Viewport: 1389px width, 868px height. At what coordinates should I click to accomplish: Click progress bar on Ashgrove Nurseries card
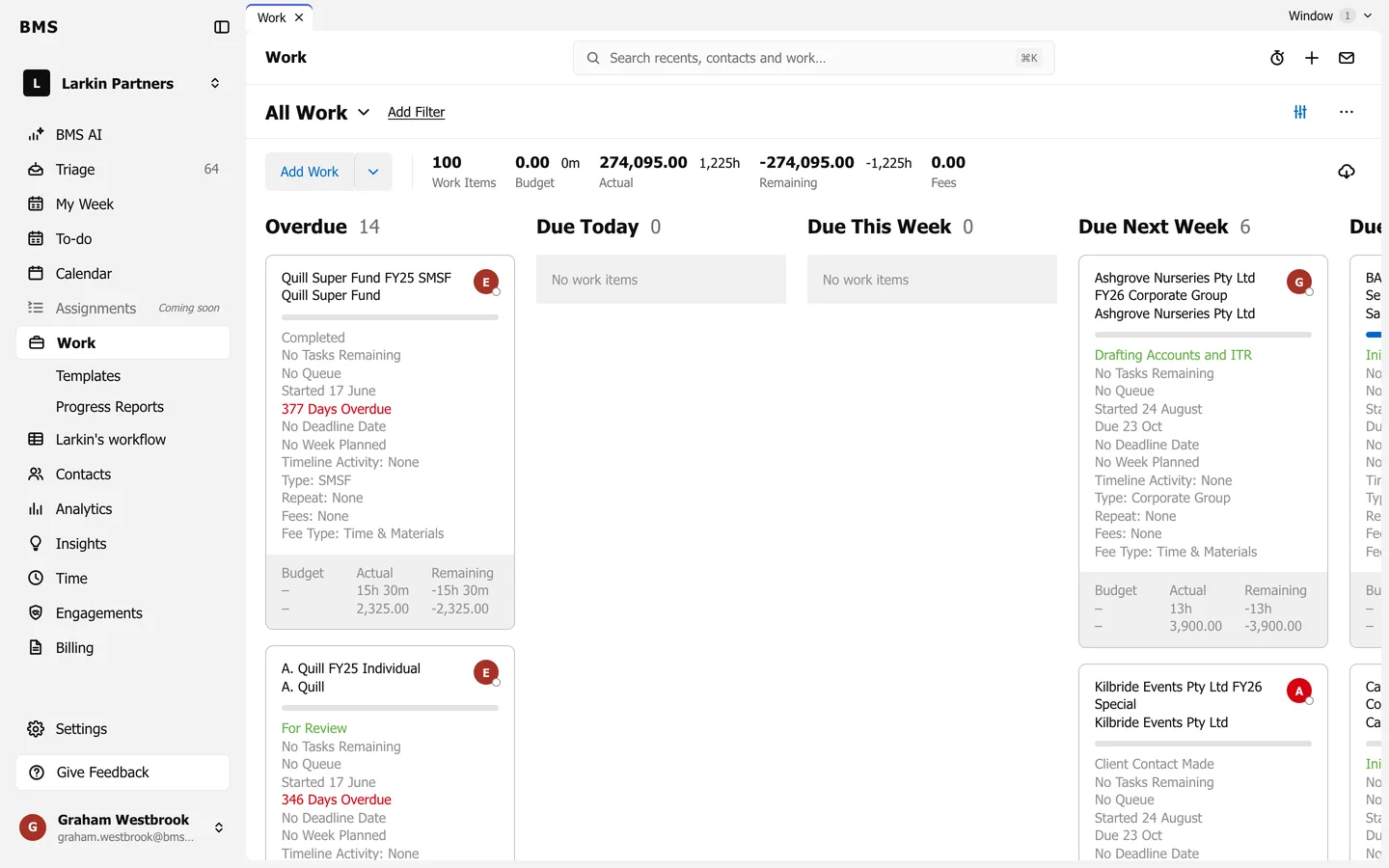1203,335
